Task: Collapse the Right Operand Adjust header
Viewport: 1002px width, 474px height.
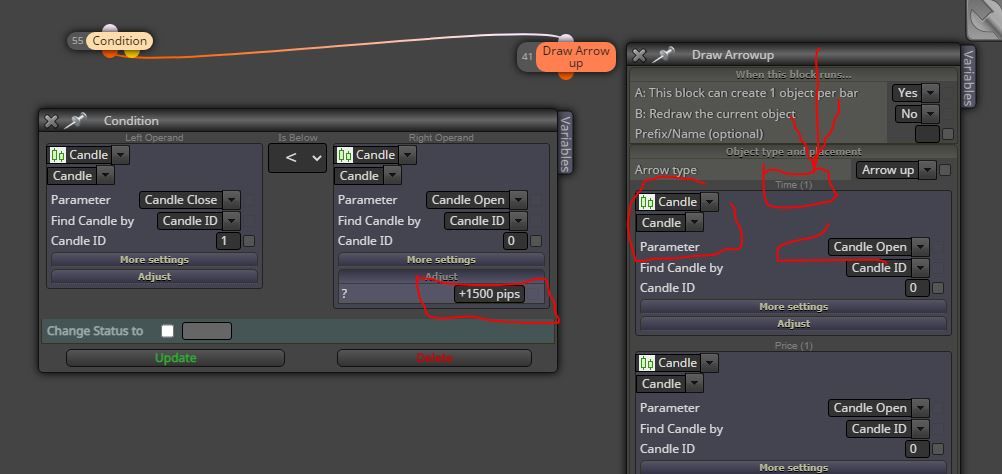Action: (441, 277)
